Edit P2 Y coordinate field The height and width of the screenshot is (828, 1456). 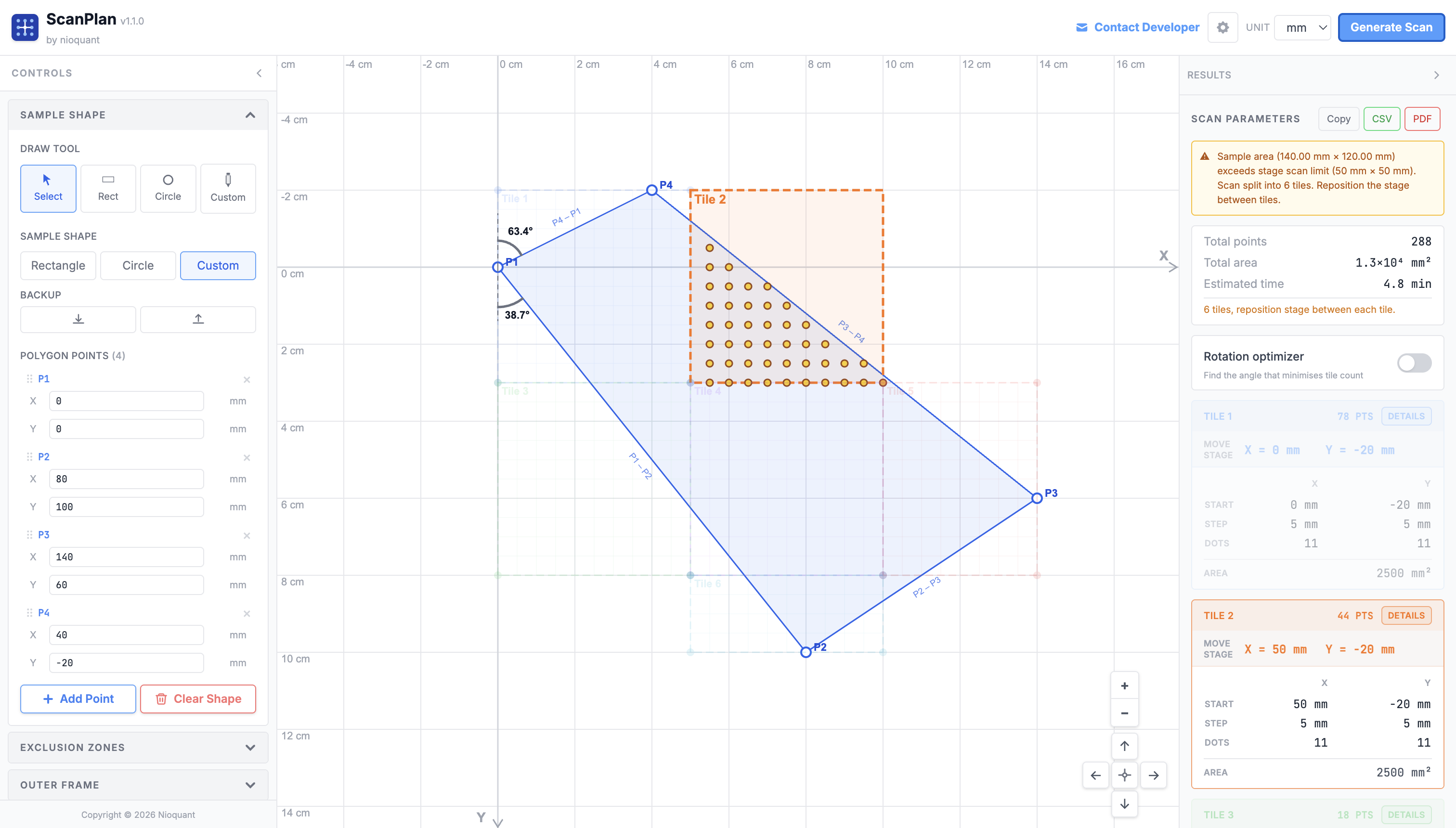126,507
